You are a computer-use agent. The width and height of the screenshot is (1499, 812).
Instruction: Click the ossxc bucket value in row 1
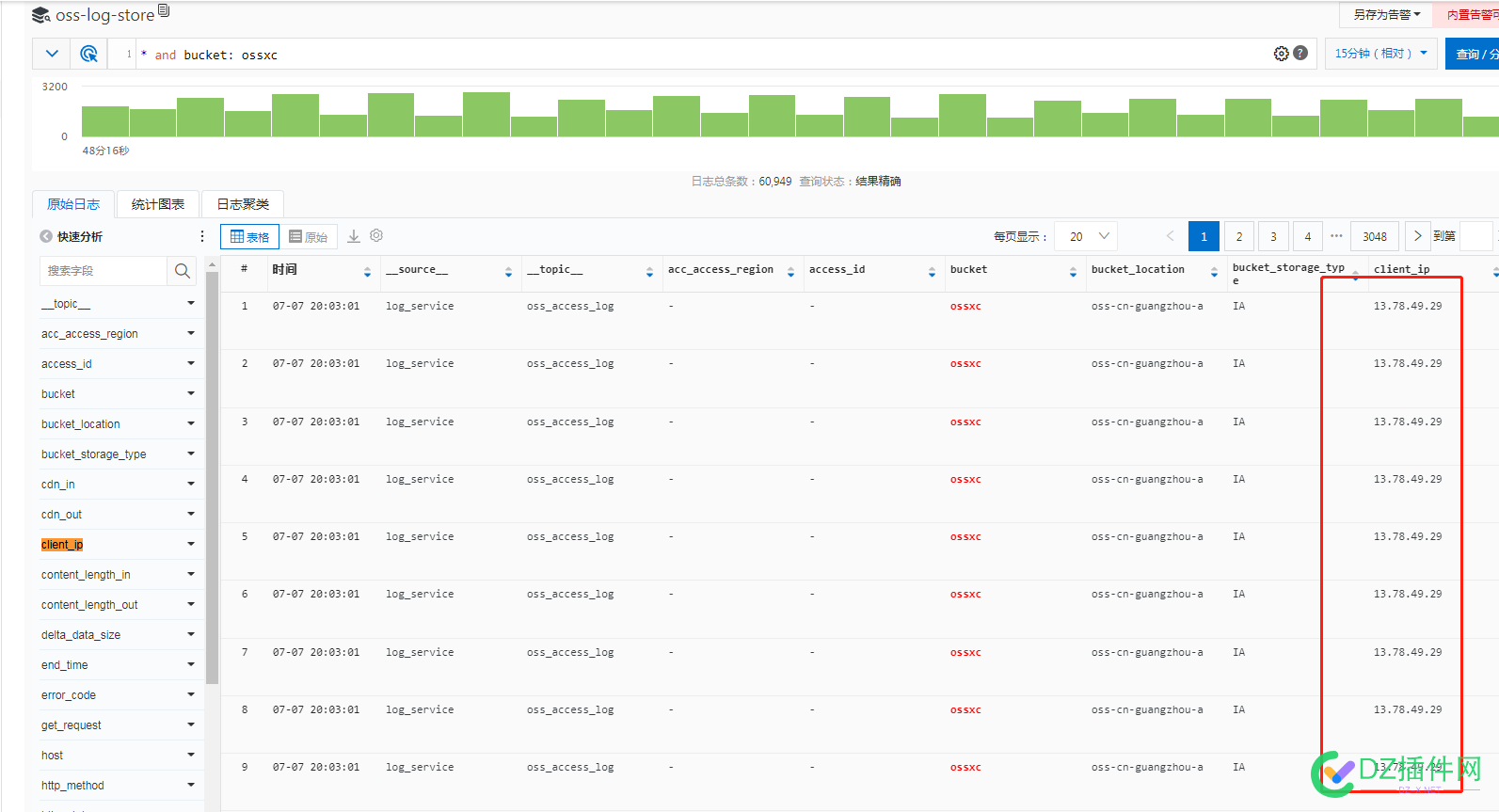tap(965, 307)
